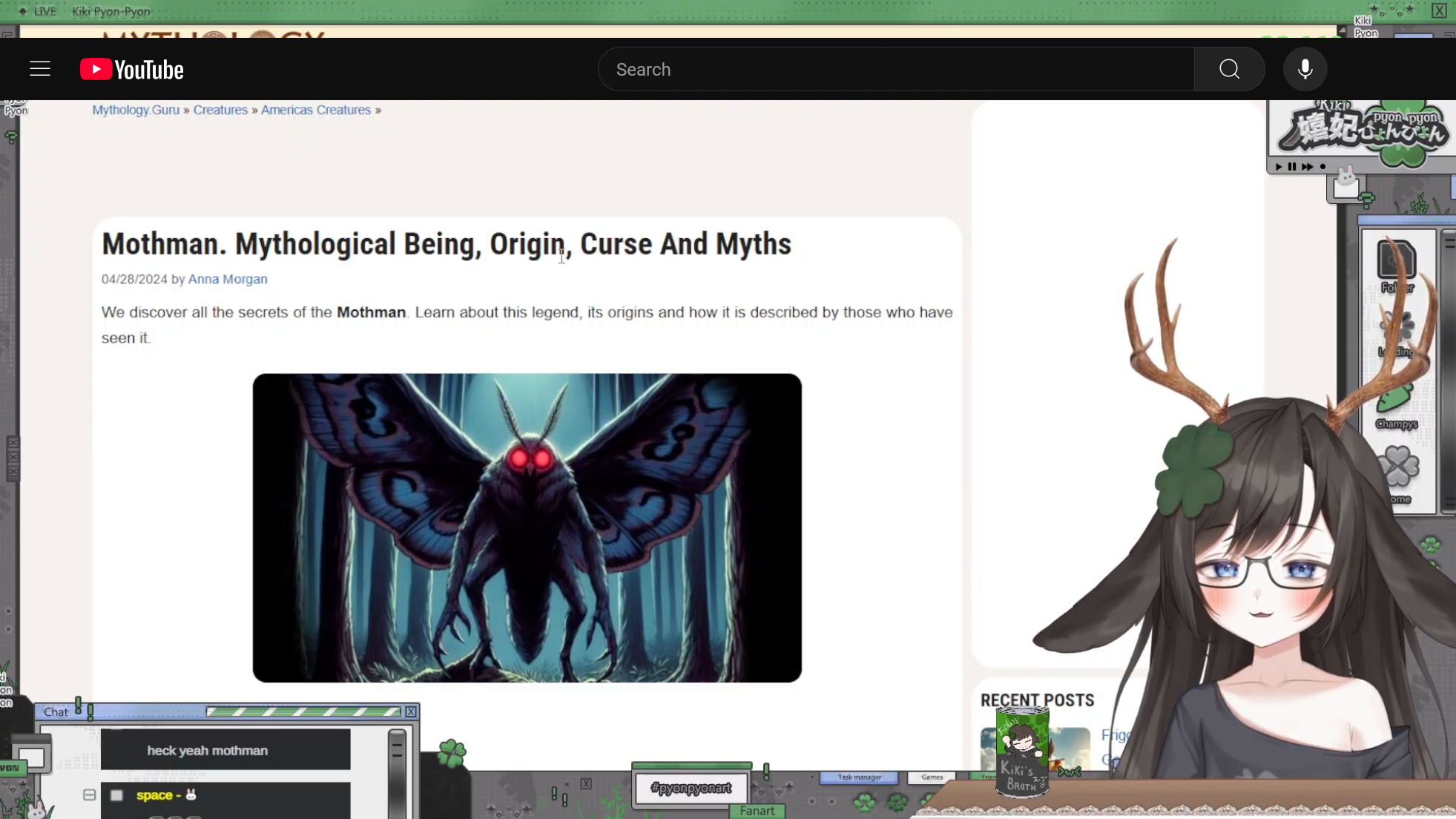Tick the checkbox beside space chat message

coord(116,795)
